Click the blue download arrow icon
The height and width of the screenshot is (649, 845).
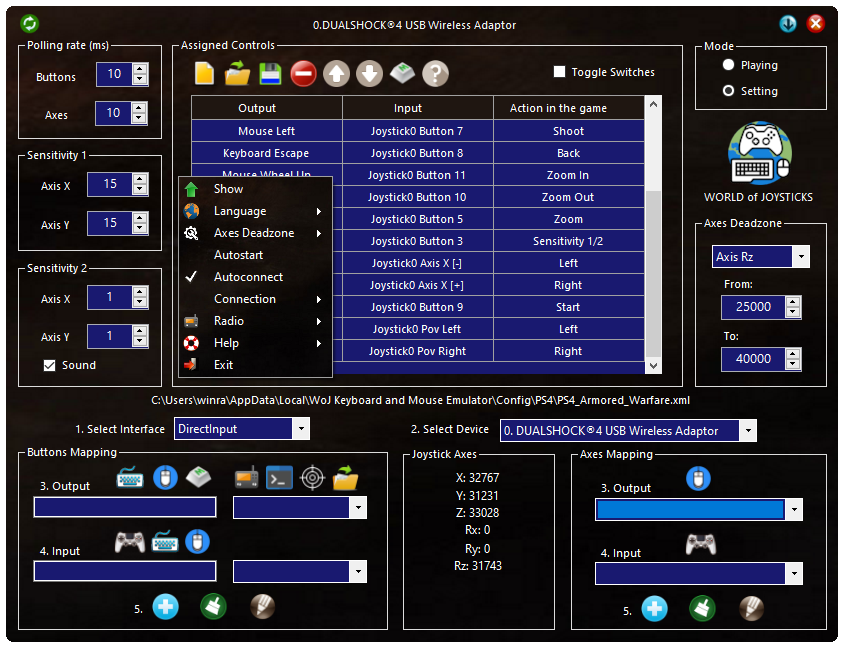coord(788,23)
